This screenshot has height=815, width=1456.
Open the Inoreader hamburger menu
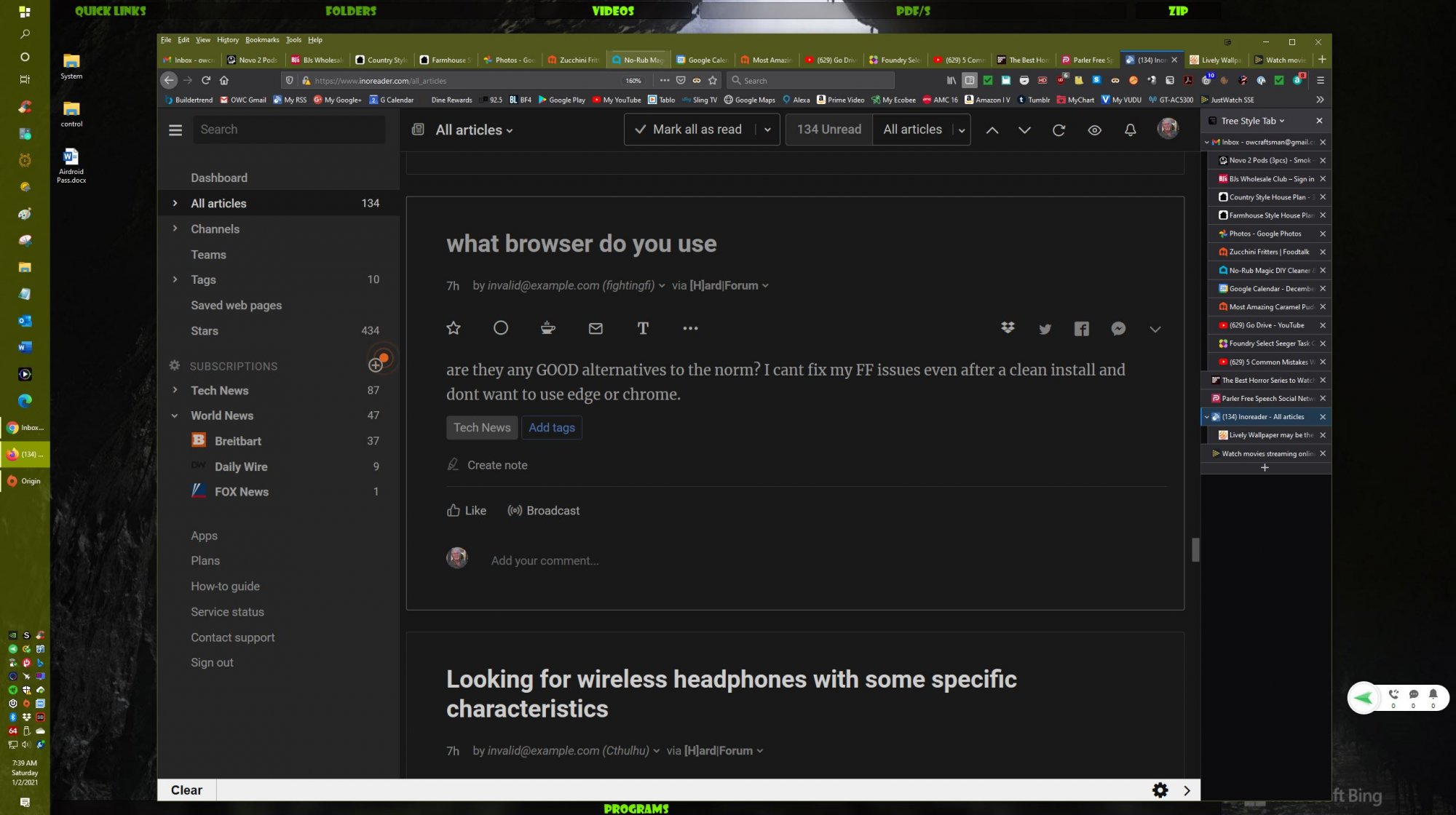175,130
